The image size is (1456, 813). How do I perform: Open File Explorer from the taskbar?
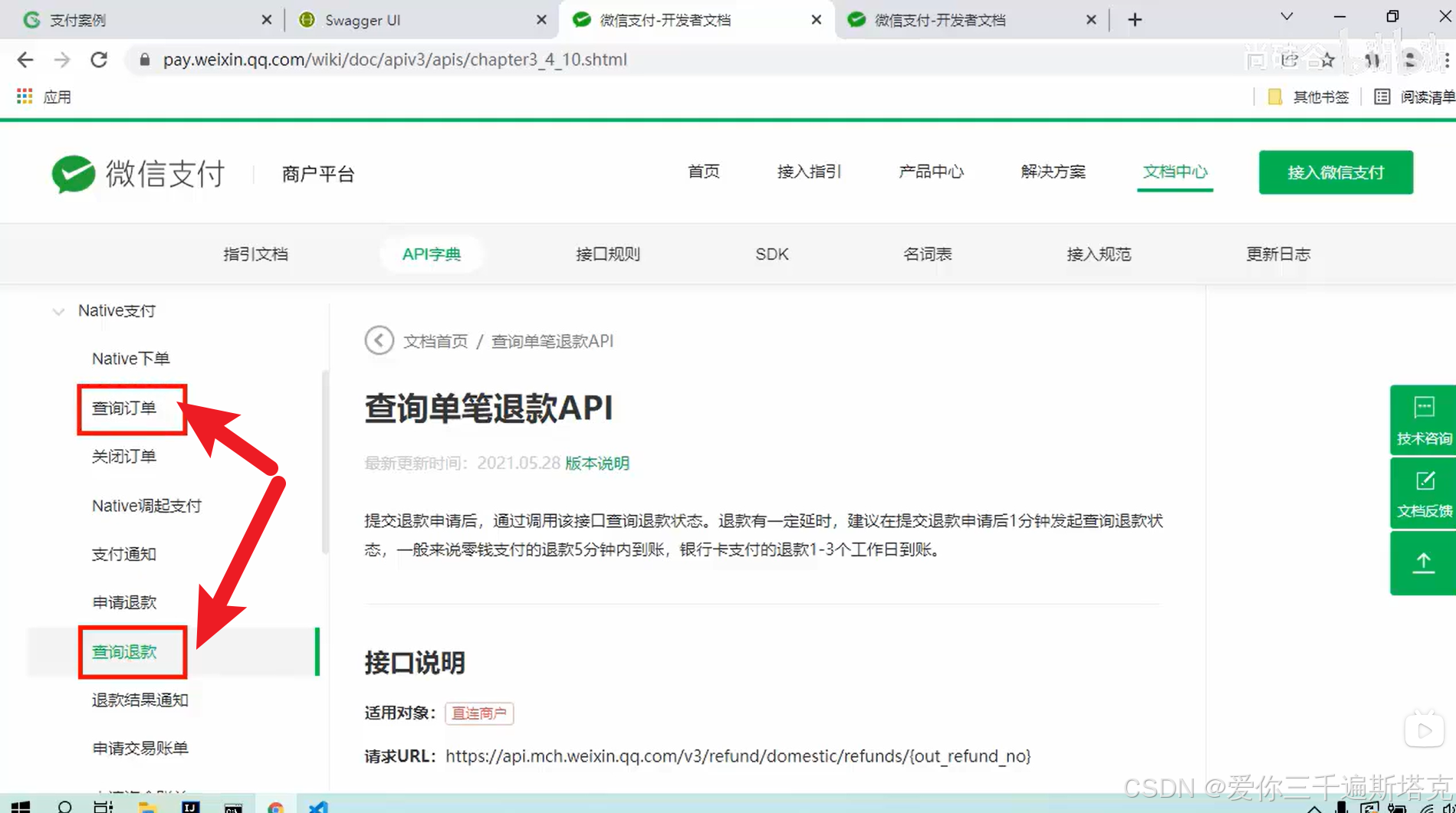(147, 807)
